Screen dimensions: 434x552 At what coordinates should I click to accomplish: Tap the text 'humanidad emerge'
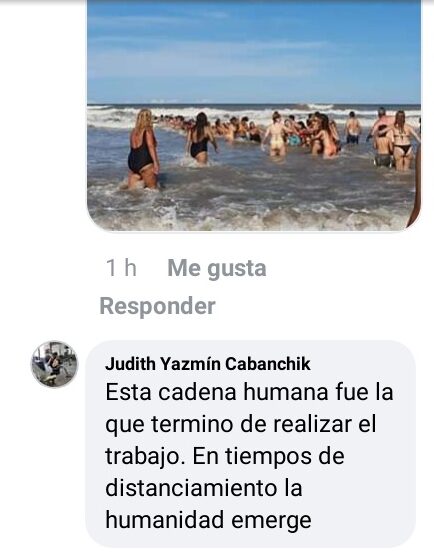[x=208, y=520]
